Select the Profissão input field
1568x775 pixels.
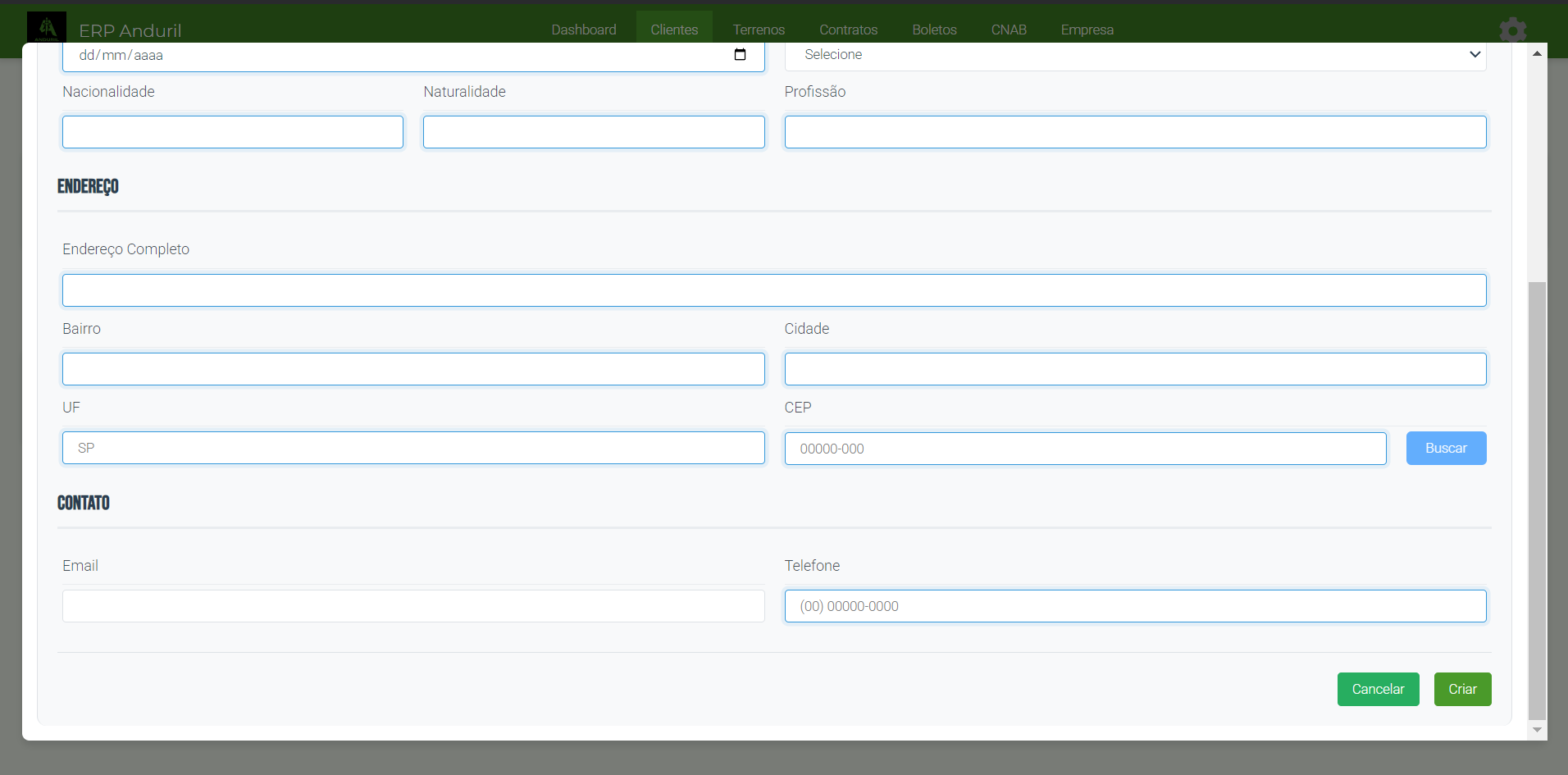(x=1135, y=132)
